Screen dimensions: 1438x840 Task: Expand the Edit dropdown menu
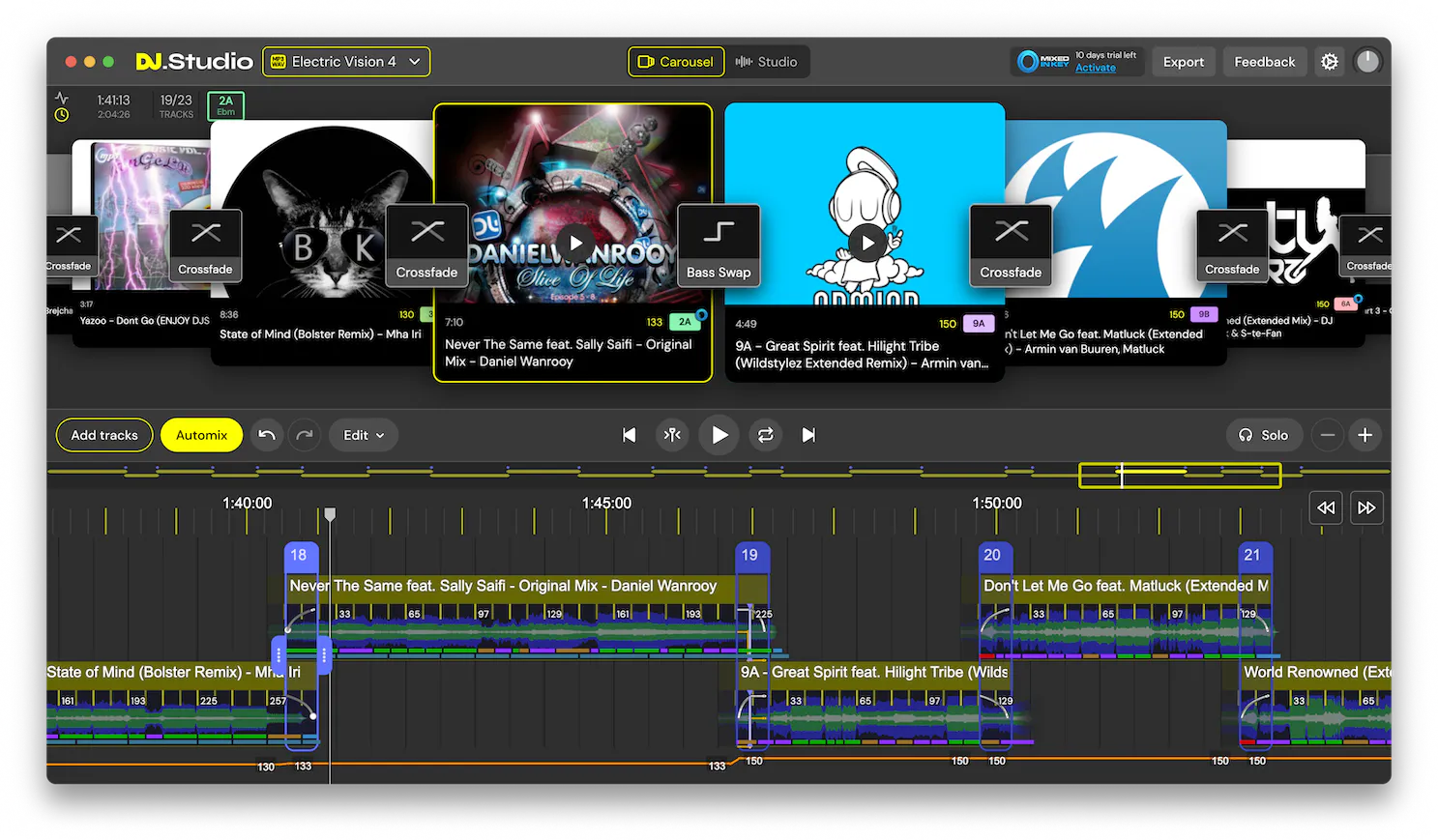coord(364,435)
